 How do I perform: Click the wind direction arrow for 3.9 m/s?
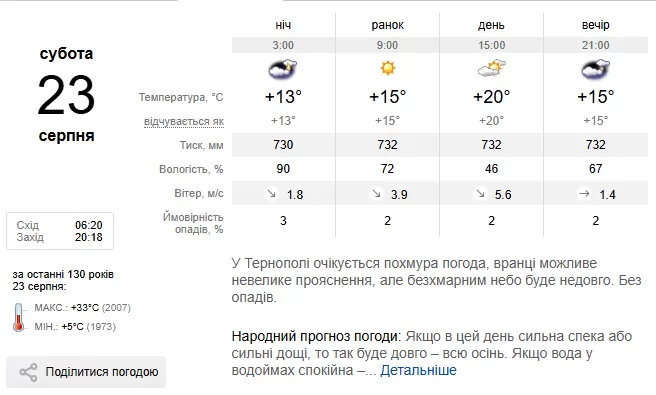376,194
